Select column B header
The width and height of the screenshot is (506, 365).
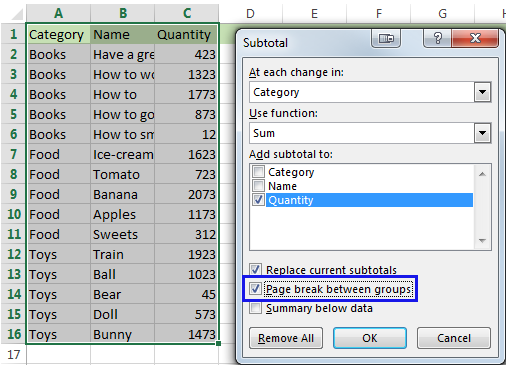pos(123,13)
